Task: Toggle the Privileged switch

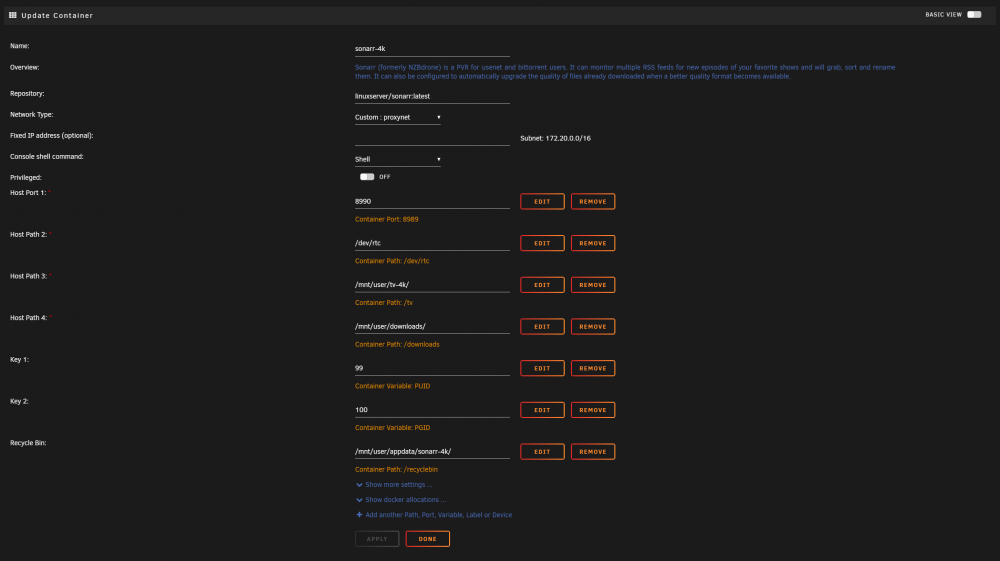Action: click(x=367, y=177)
